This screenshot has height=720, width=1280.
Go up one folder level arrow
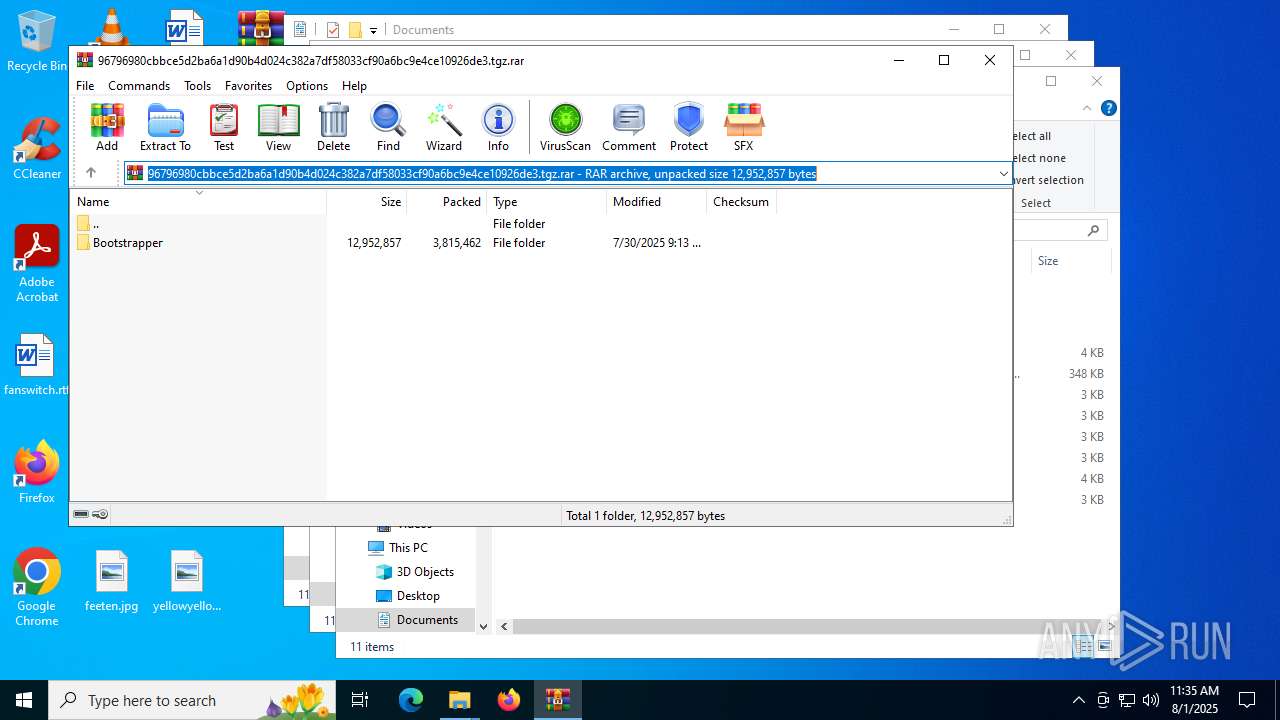click(x=91, y=173)
